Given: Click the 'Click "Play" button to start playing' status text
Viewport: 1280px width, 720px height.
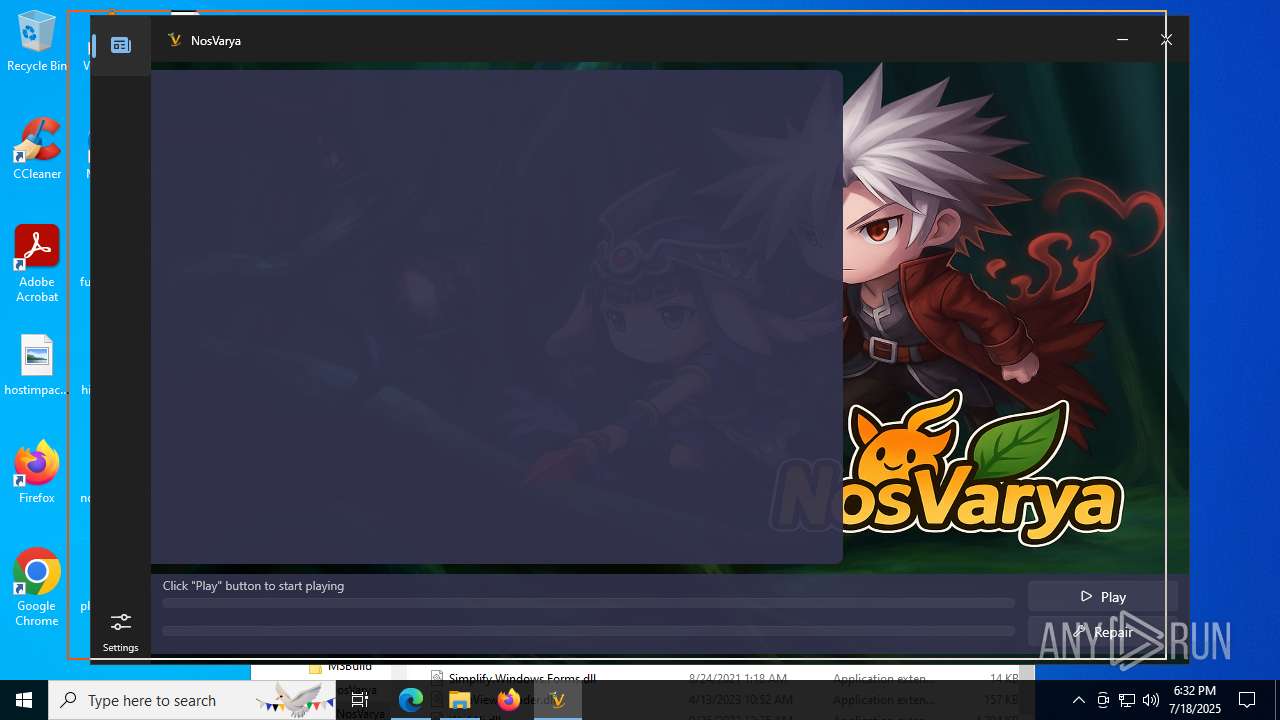Looking at the screenshot, I should click(x=253, y=586).
